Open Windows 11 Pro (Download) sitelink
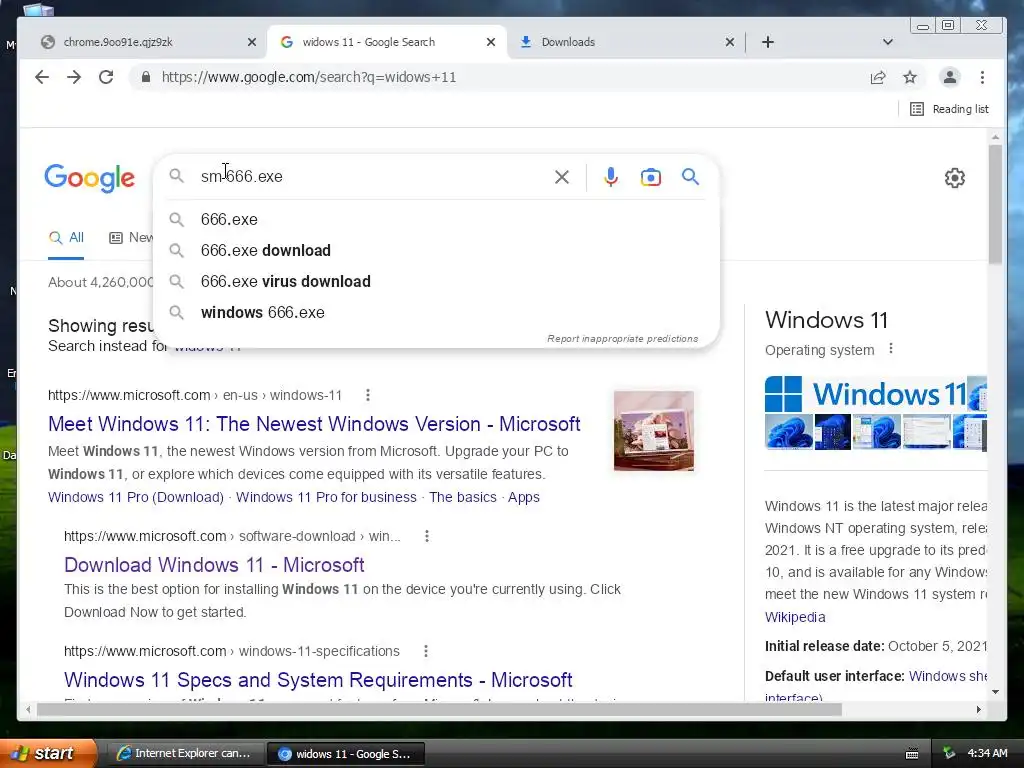Viewport: 1024px width, 768px height. pos(136,497)
